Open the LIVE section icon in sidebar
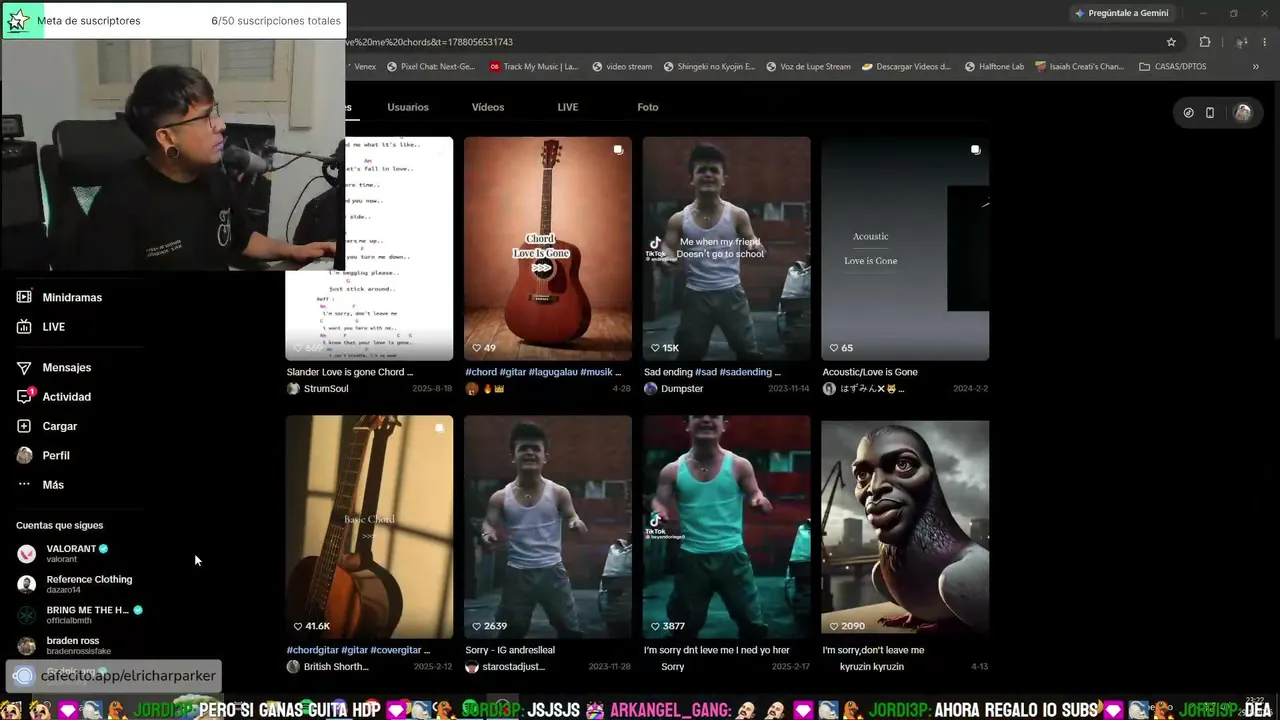This screenshot has width=1280, height=720. (24, 327)
